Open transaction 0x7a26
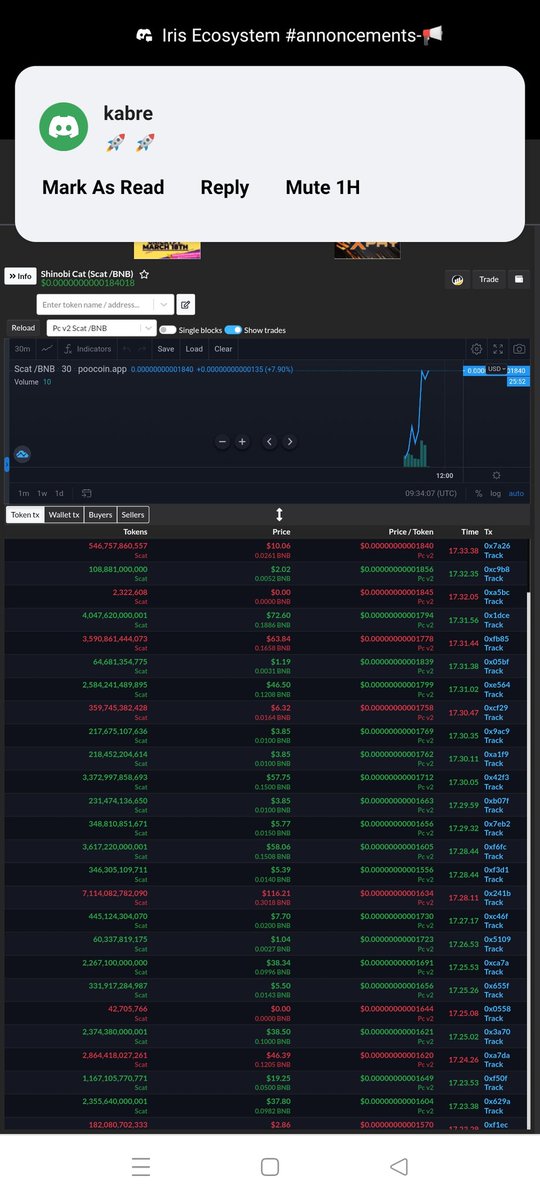This screenshot has width=540, height=1200. 497,546
